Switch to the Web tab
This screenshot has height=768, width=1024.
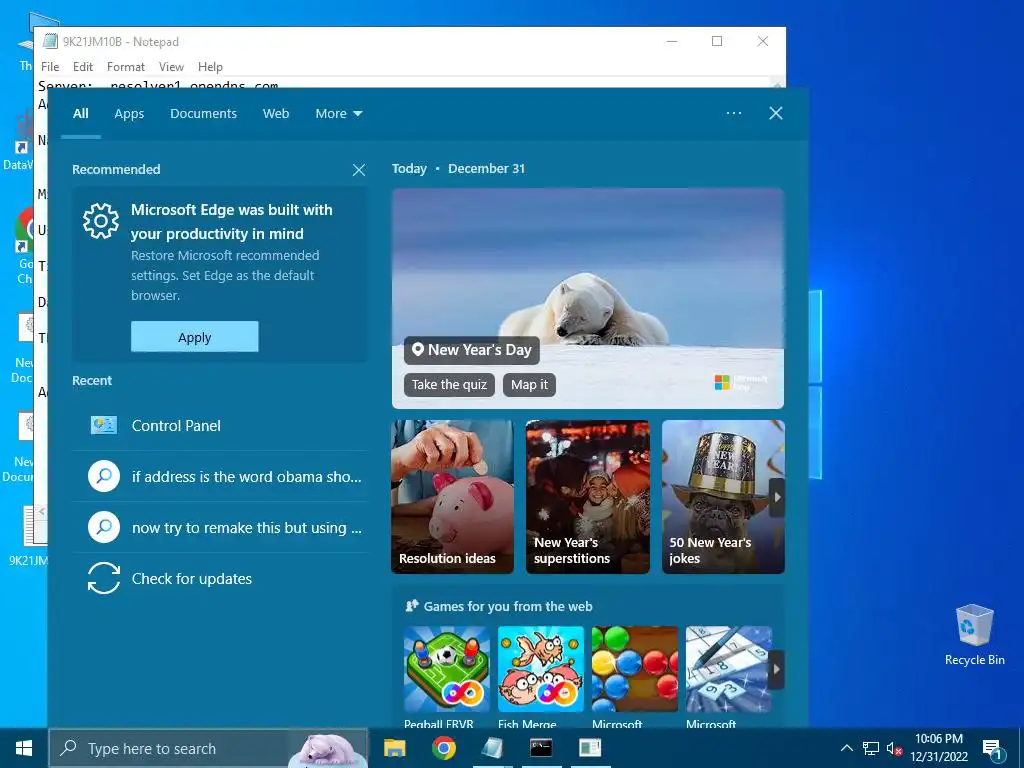276,114
